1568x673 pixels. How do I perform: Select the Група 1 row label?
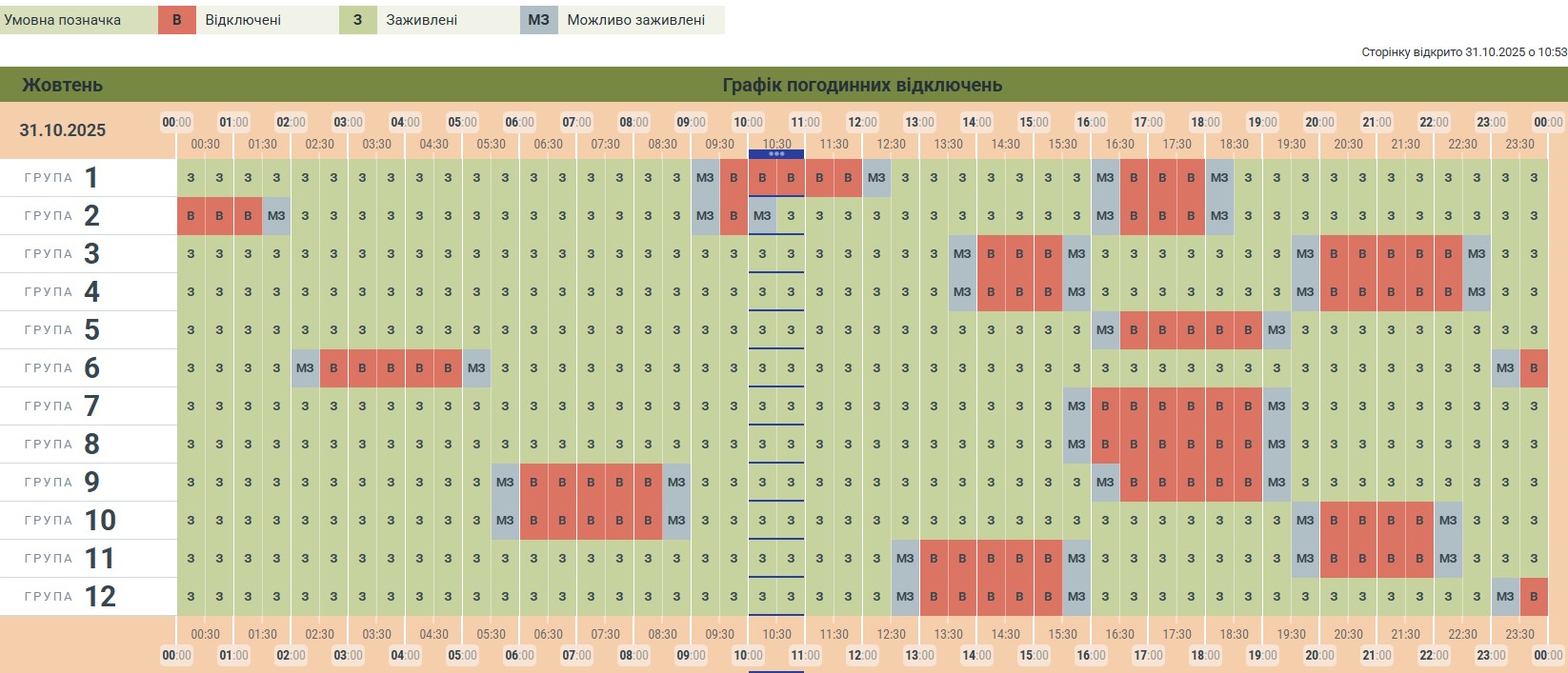[63, 178]
